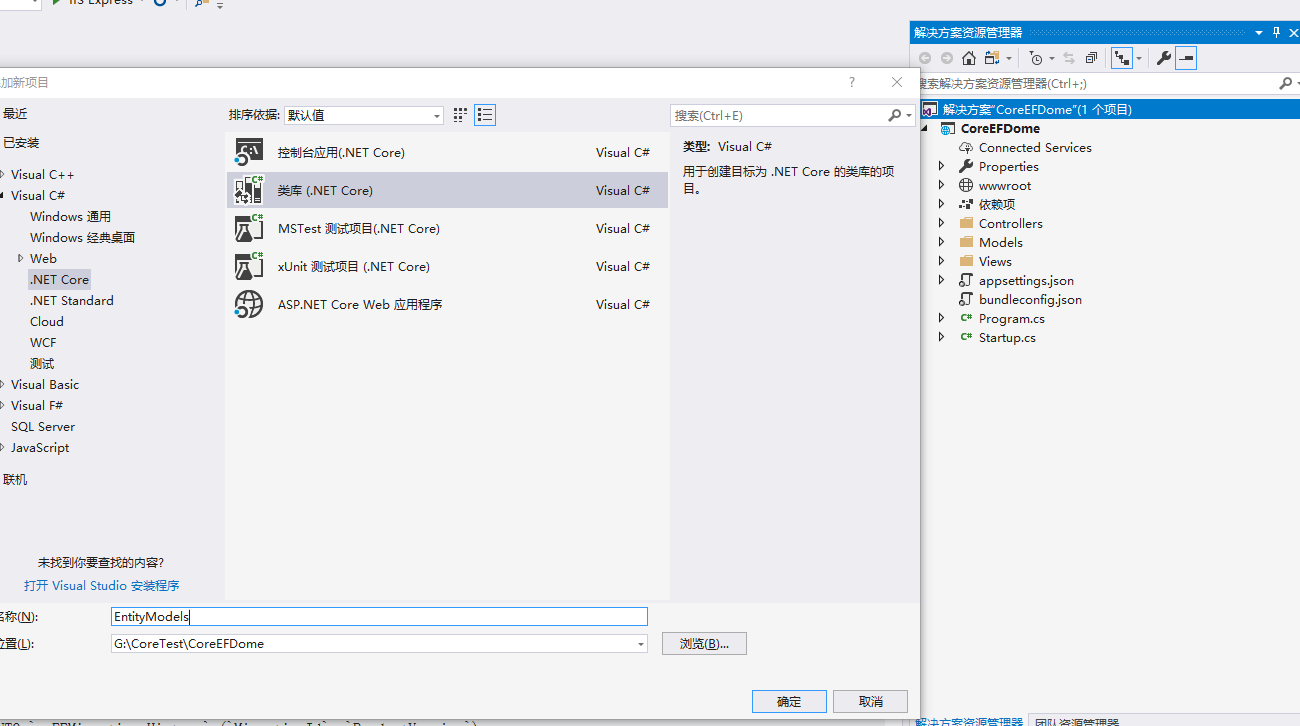Select 已安装 (Installed) category in dialog
Image resolution: width=1300 pixels, height=726 pixels.
pos(21,143)
